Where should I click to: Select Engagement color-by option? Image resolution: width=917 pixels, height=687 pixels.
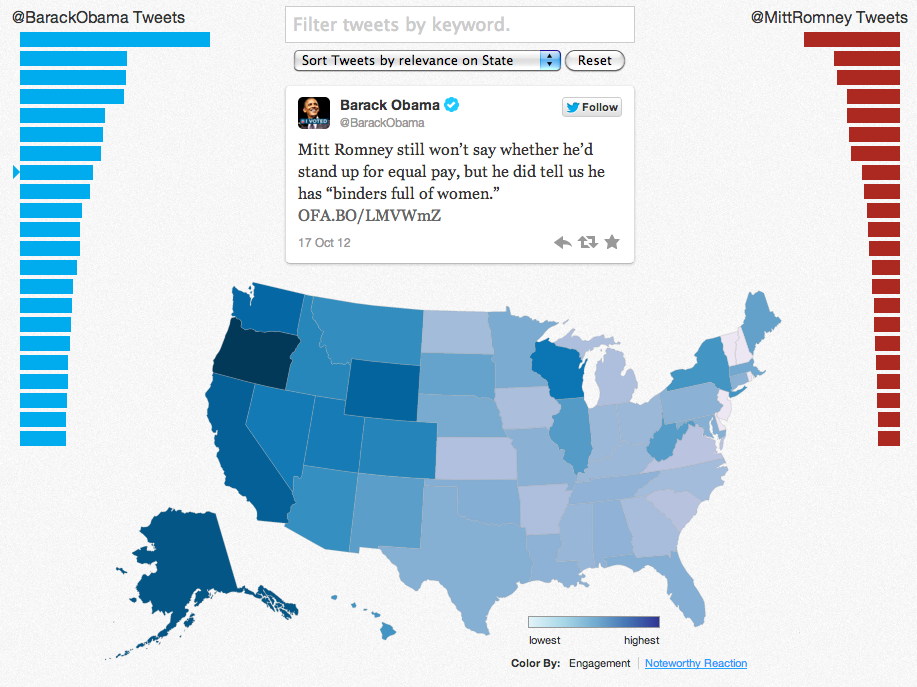pyautogui.click(x=599, y=663)
